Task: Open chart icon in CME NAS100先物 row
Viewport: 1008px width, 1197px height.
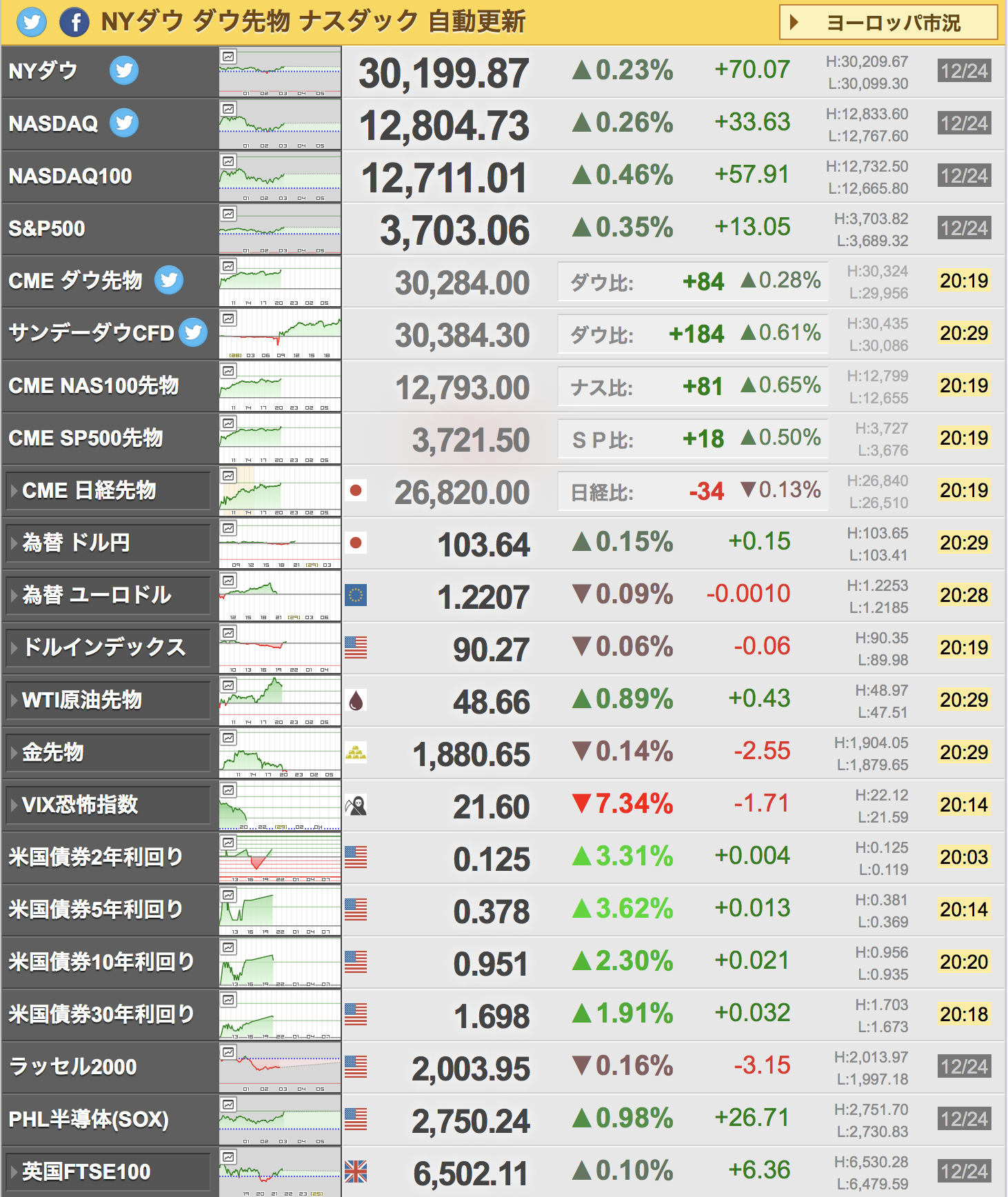Action: [228, 371]
